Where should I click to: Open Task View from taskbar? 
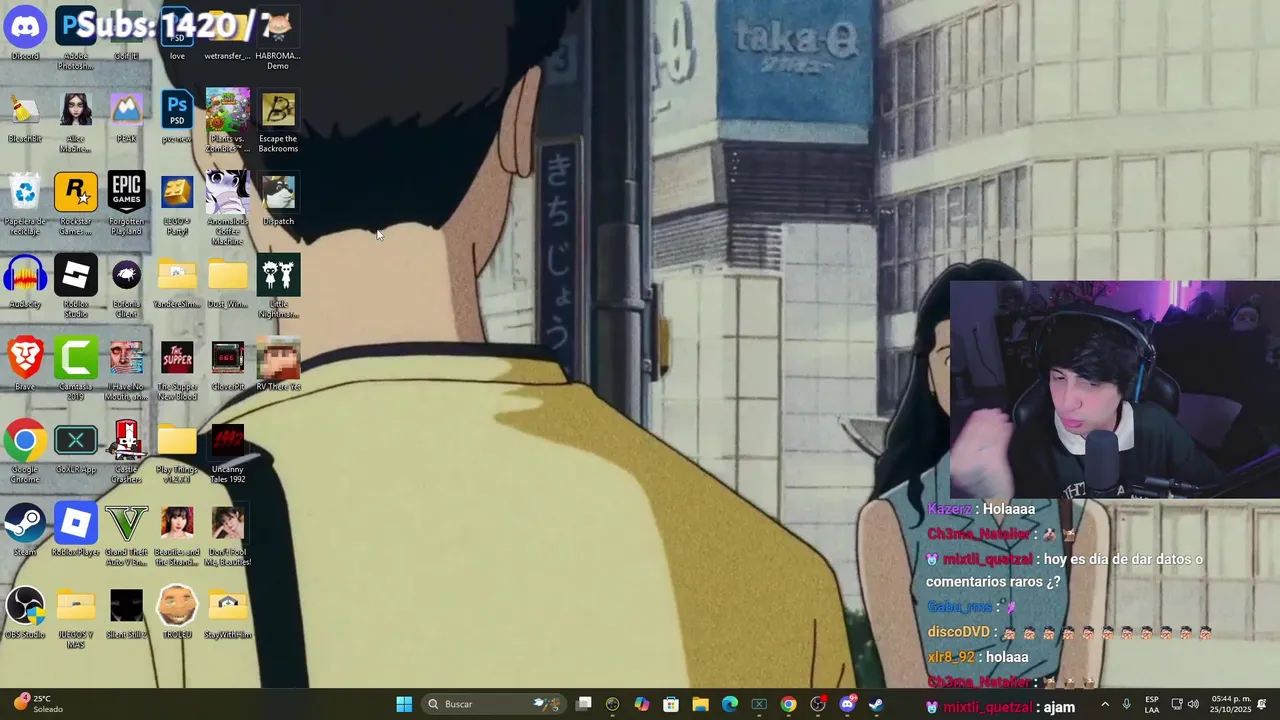coord(584,704)
